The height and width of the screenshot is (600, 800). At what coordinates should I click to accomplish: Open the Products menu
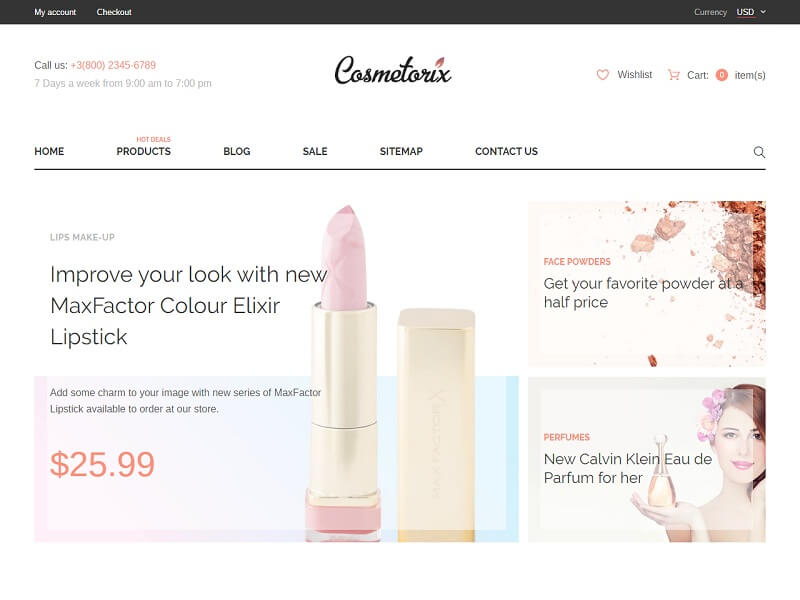click(143, 152)
